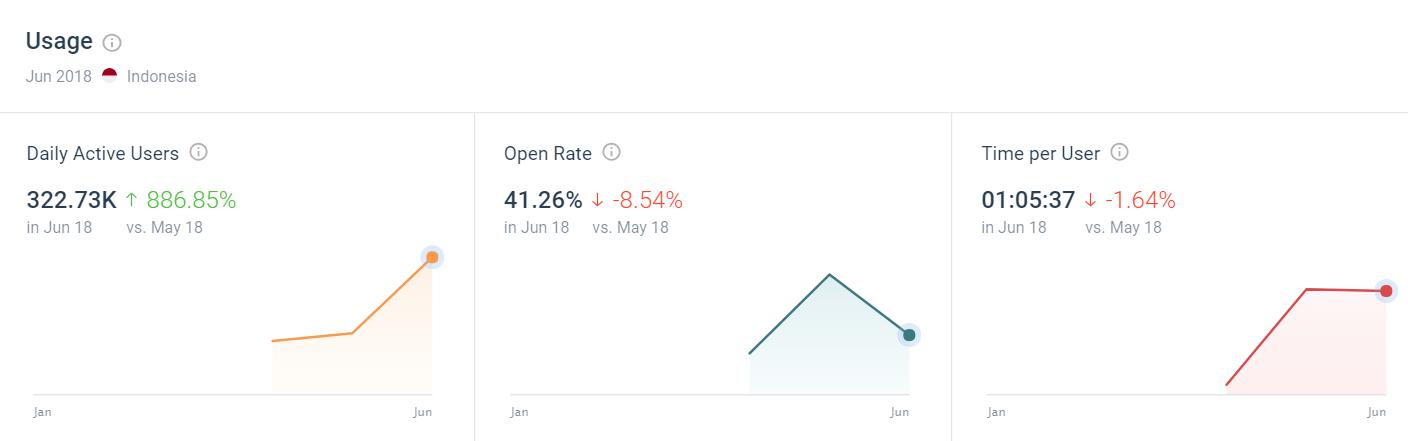Click the 322.73K daily active users value
The image size is (1408, 441).
pyautogui.click(x=71, y=200)
